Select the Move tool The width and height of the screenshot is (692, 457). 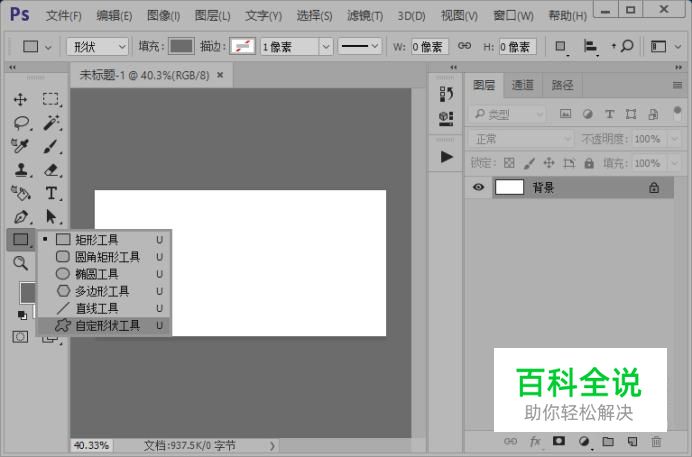20,100
